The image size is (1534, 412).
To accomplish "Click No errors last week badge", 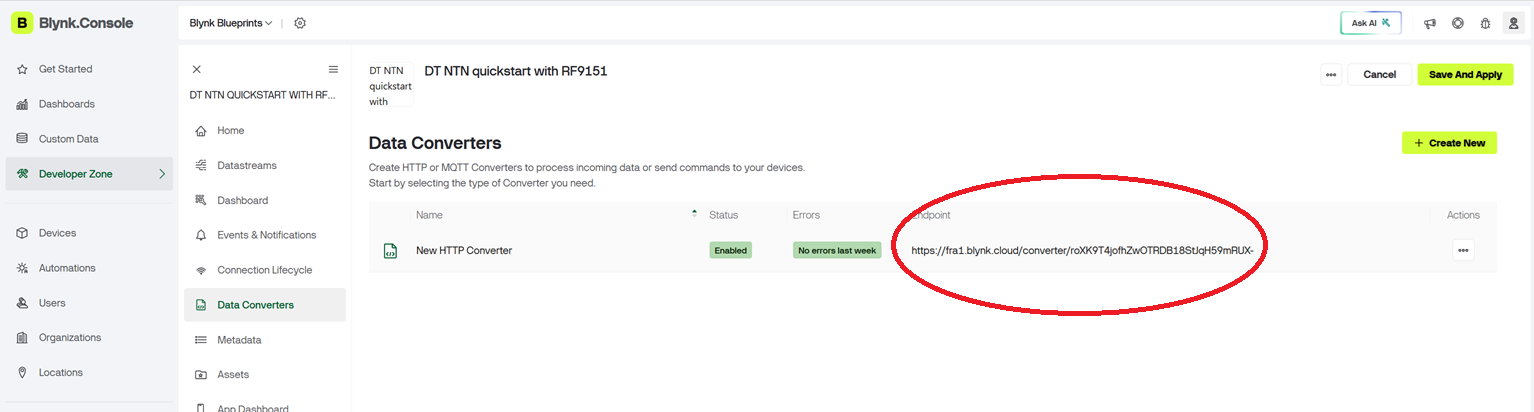I will point(837,250).
